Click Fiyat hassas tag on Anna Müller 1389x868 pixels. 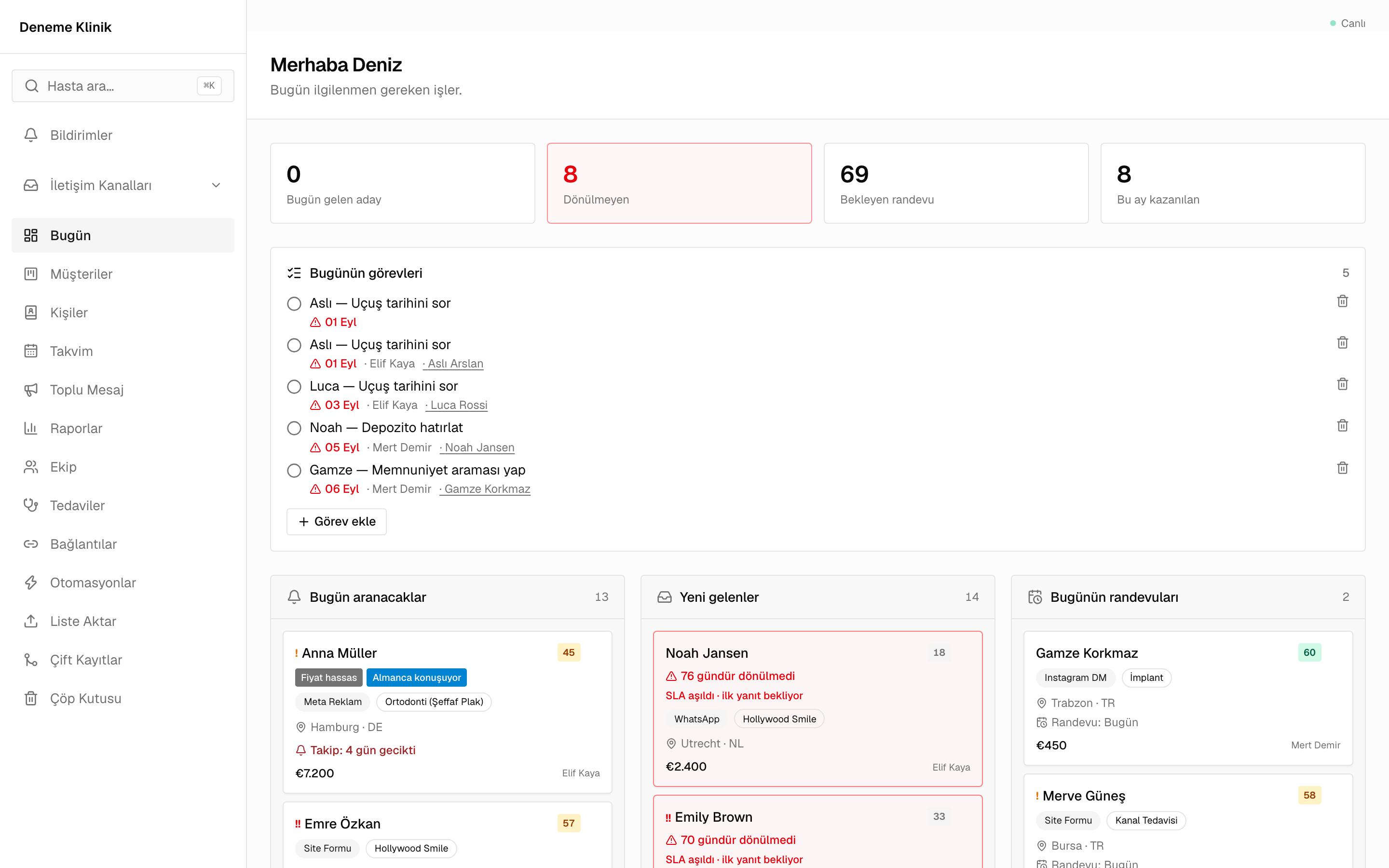(x=328, y=678)
